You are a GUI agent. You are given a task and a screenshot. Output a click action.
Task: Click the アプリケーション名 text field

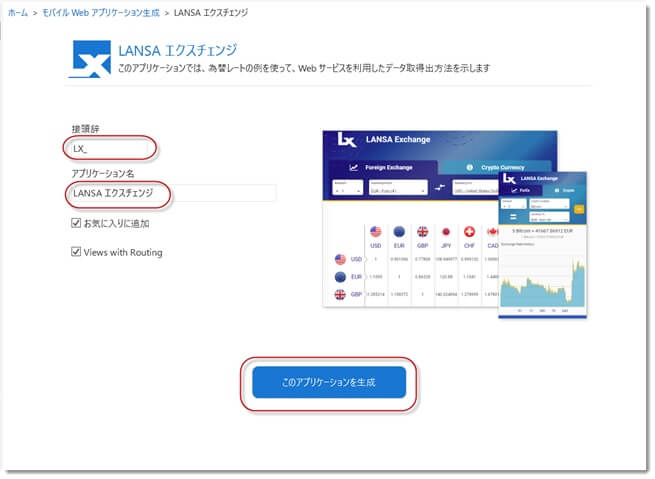tap(170, 193)
